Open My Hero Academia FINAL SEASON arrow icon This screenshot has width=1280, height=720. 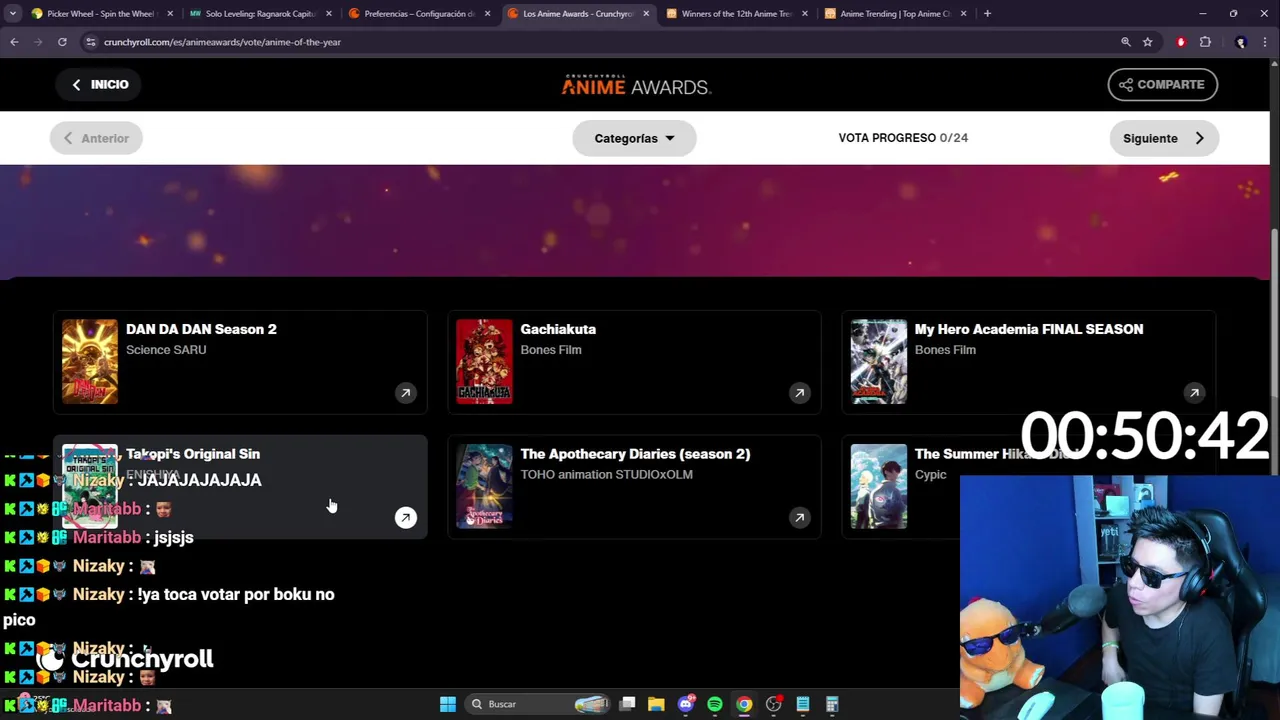coord(1194,393)
